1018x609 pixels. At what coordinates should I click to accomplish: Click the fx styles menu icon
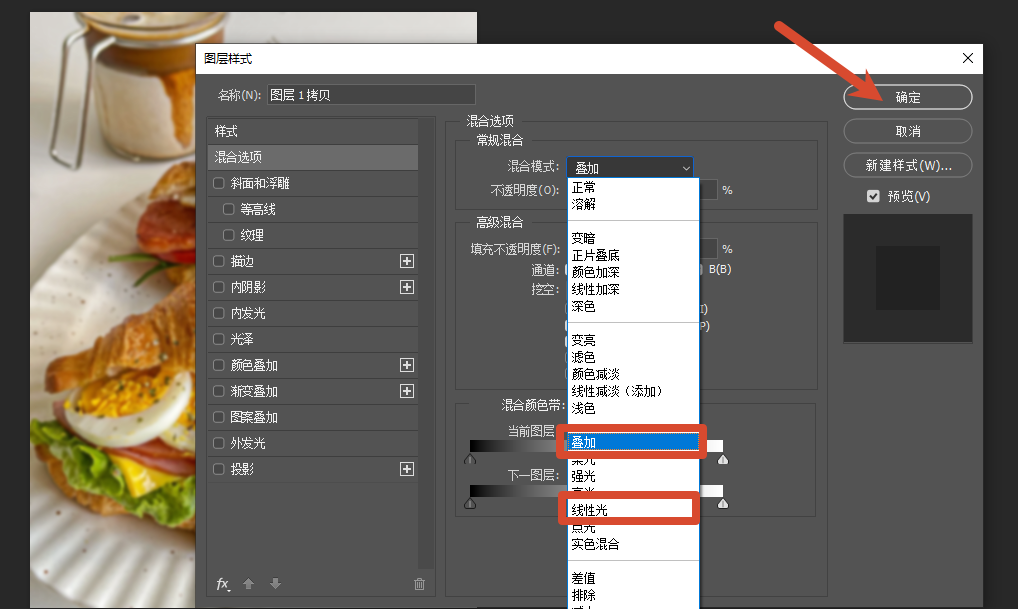click(x=223, y=584)
